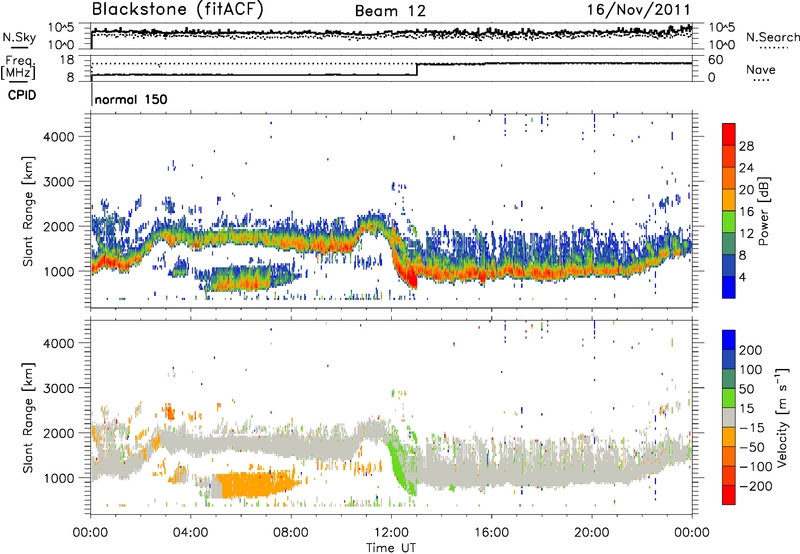Viewport: 800px width, 554px height.
Task: Click the orange velocity patch near 06:00
Action: [253, 484]
